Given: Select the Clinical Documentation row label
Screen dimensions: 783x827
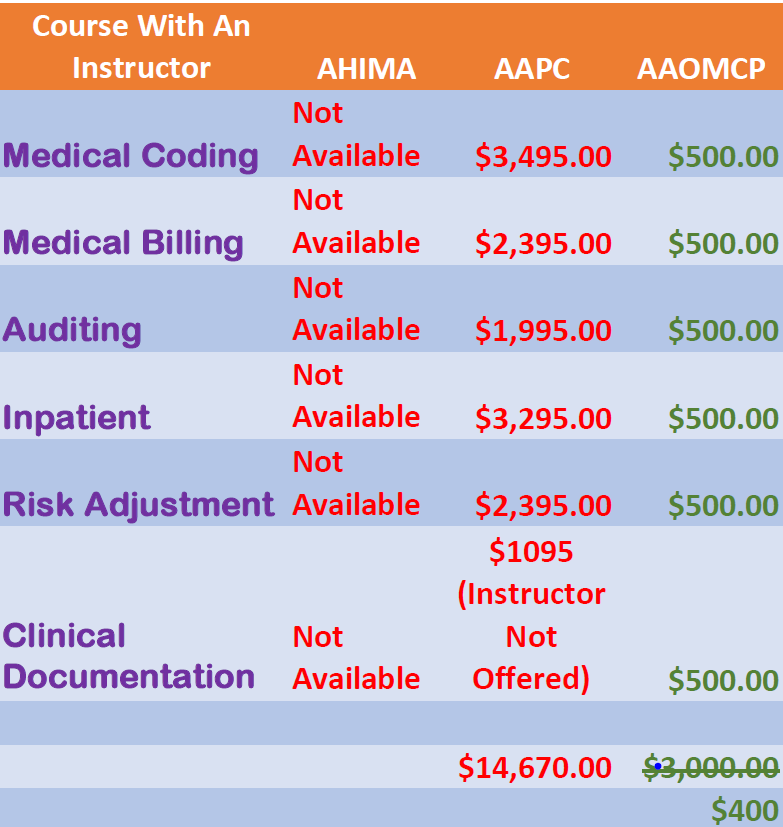Looking at the screenshot, I should [129, 656].
